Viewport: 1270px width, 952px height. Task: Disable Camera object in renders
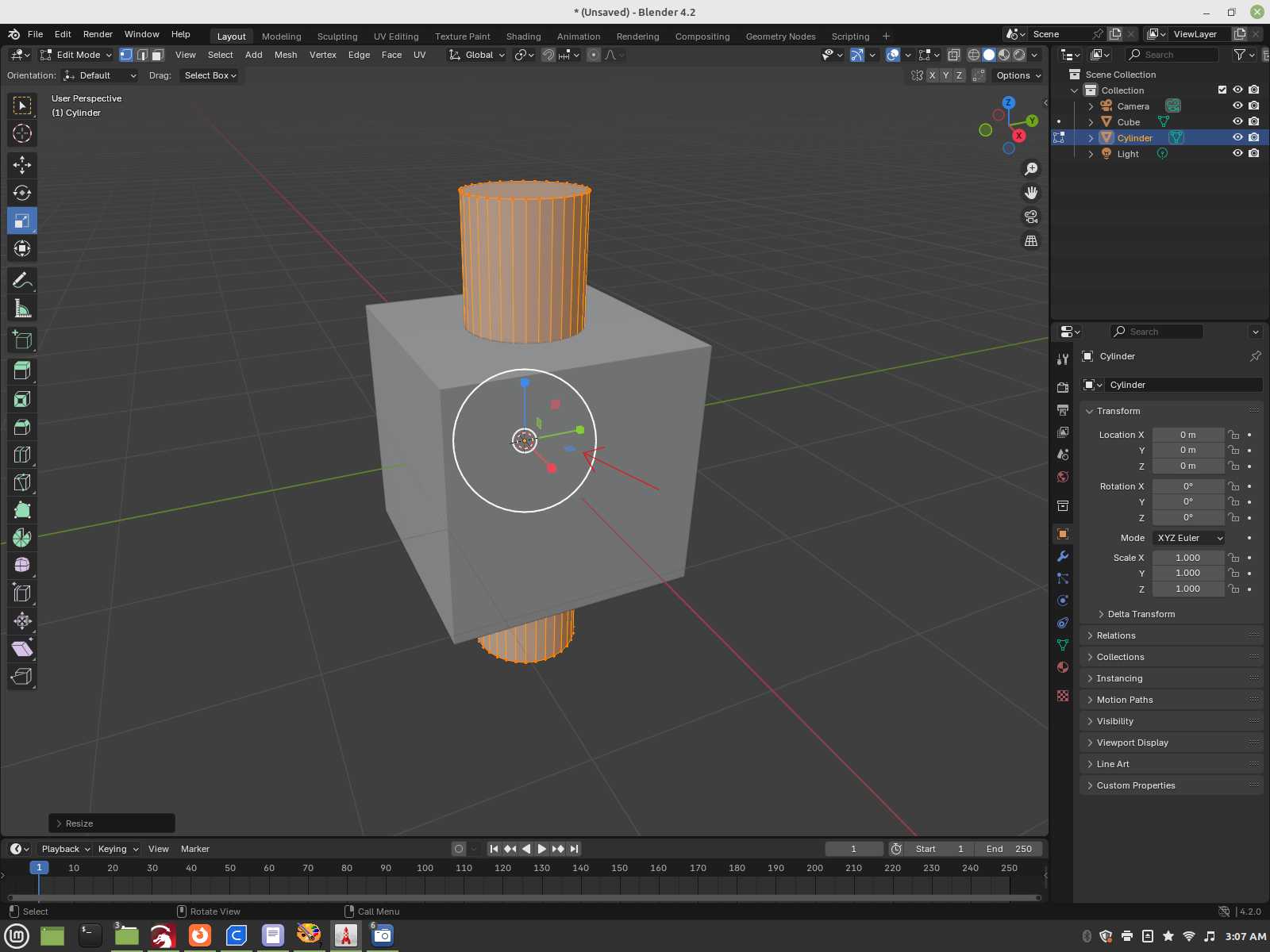(1254, 106)
